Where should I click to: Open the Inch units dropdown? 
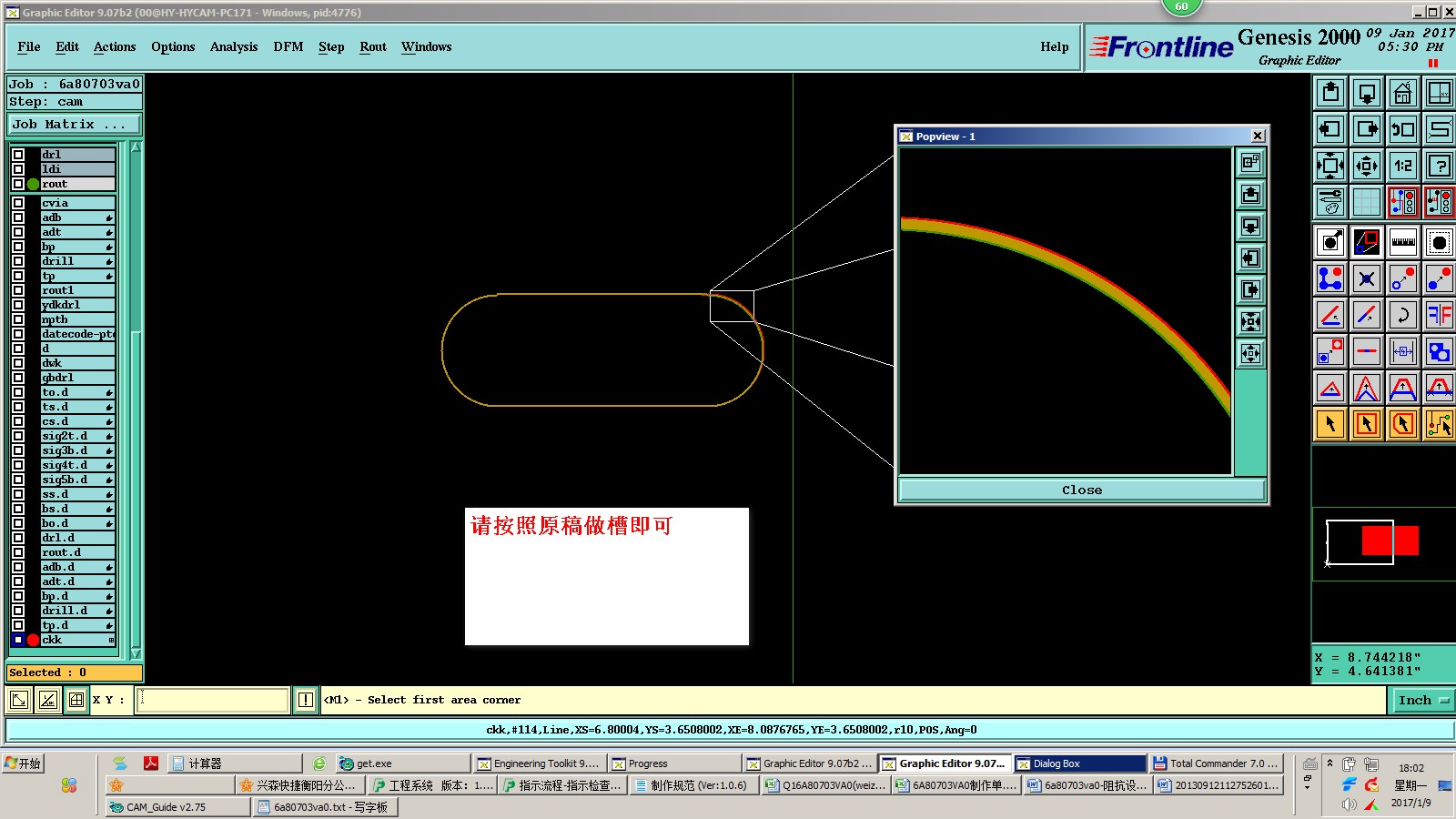(1421, 700)
